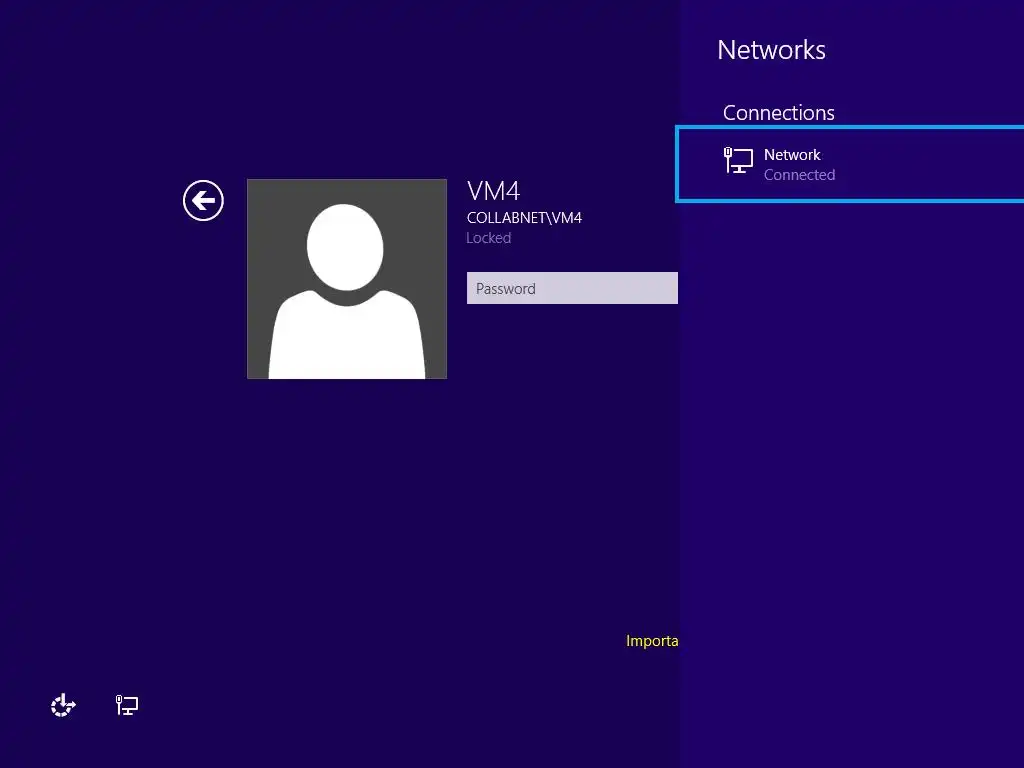Click the Networks panel title

click(771, 50)
